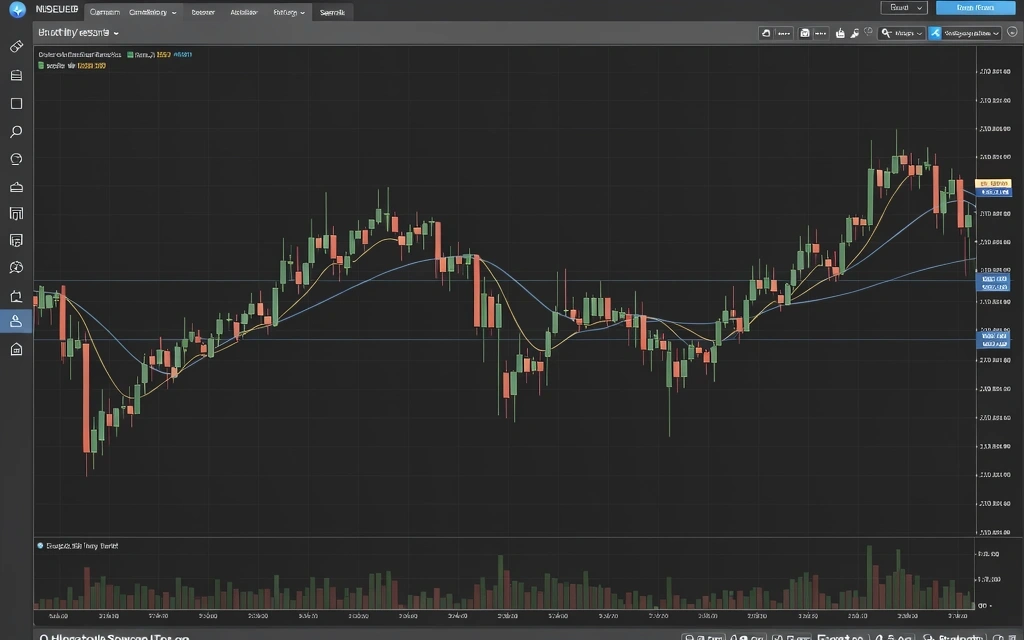Image resolution: width=1024 pixels, height=640 pixels.
Task: Select the magnifier zoom tool
Action: pos(15,131)
